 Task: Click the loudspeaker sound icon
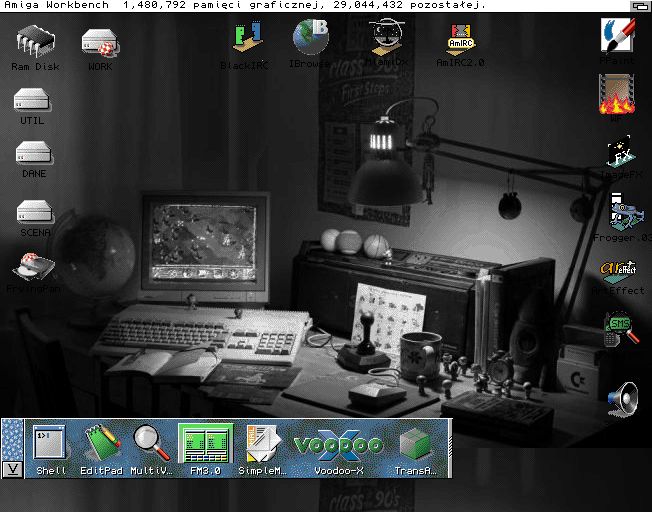[622, 399]
